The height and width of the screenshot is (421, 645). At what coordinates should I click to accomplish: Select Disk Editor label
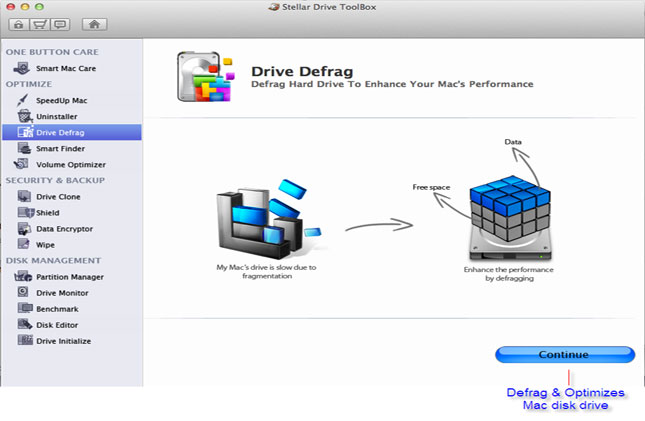[x=57, y=325]
